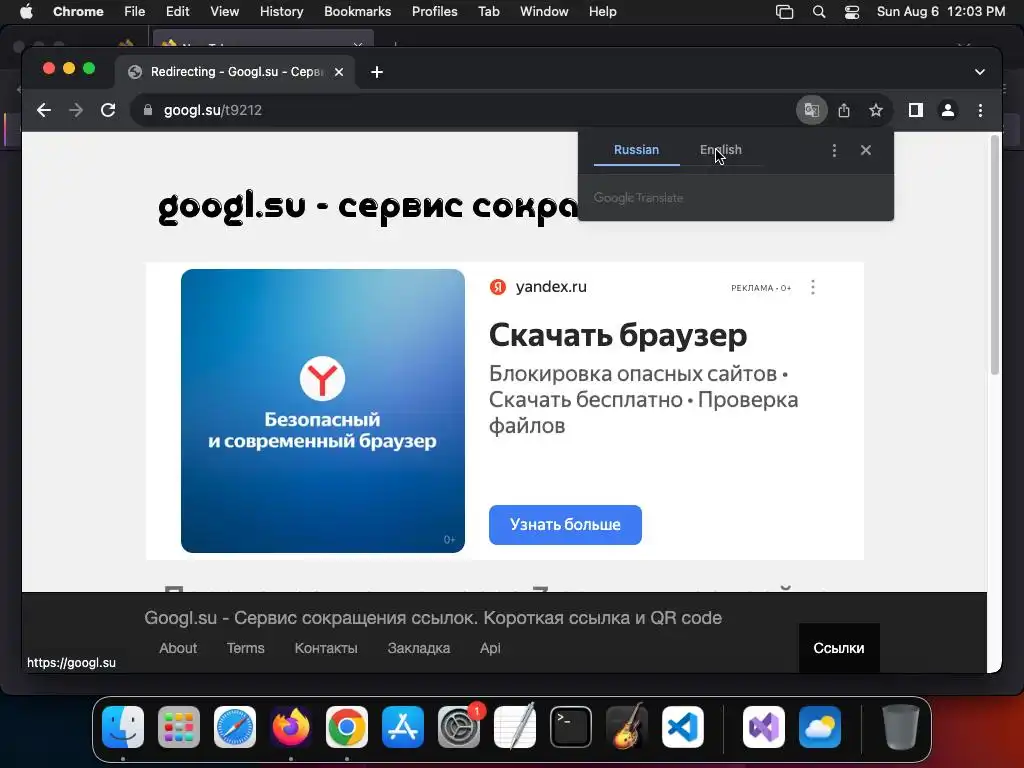Open Launchpad from the Dock
The image size is (1024, 768).
click(179, 727)
